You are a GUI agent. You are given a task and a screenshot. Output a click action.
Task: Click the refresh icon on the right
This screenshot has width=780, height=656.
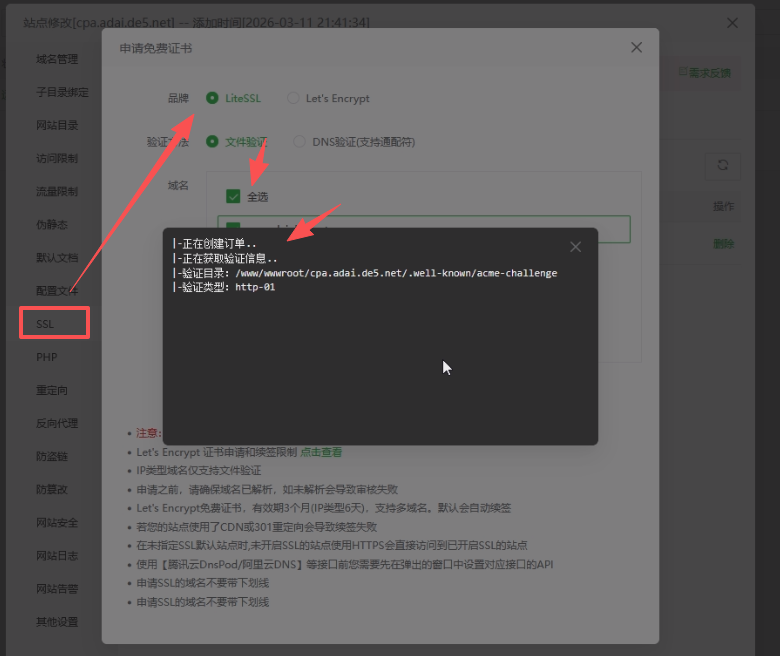pos(723,166)
